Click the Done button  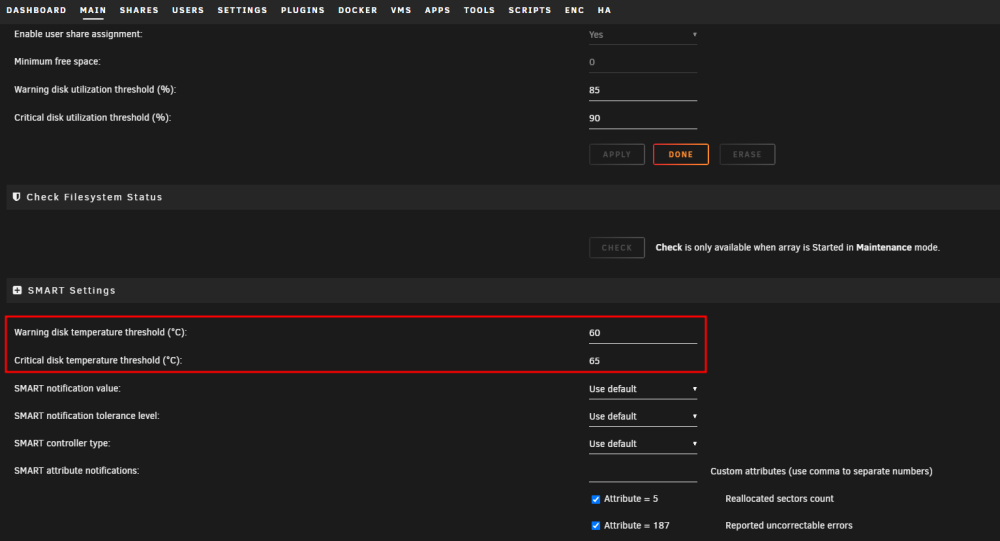point(680,154)
